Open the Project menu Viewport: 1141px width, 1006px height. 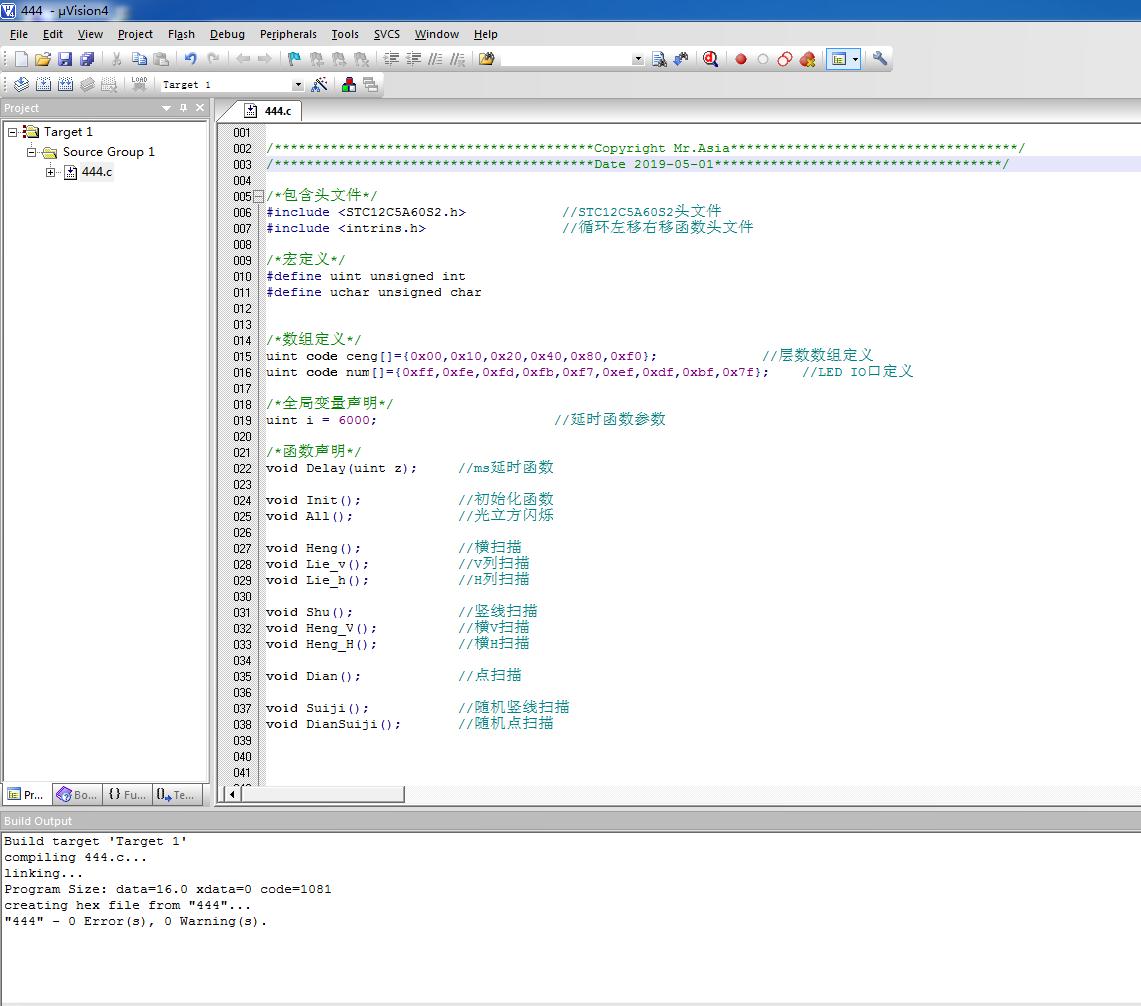135,34
